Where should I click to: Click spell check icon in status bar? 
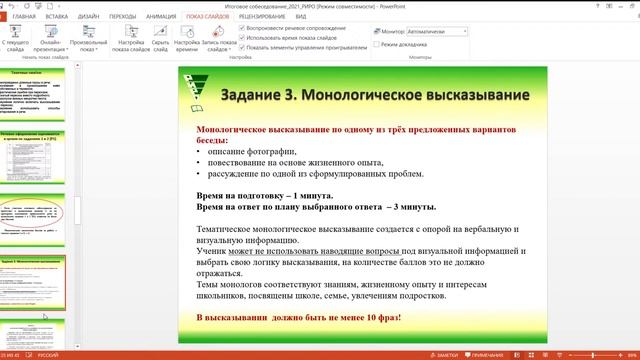point(29,356)
